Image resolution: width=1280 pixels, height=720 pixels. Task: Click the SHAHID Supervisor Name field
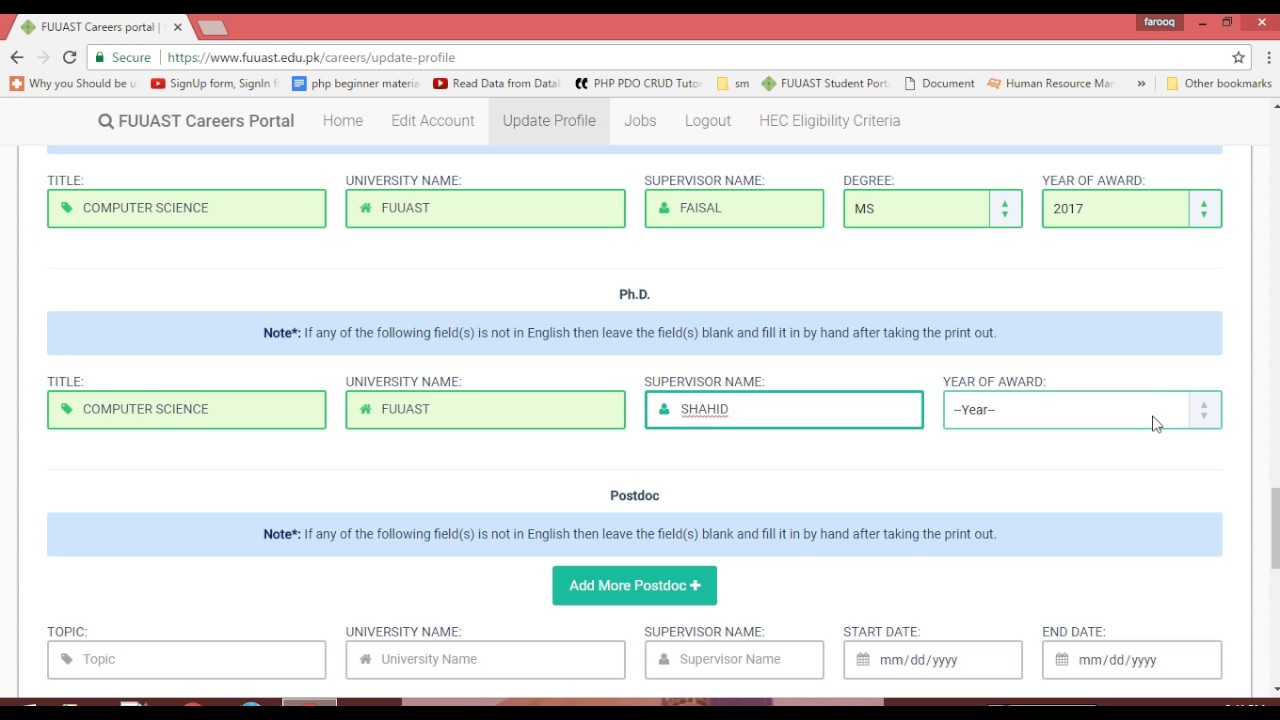tap(784, 410)
